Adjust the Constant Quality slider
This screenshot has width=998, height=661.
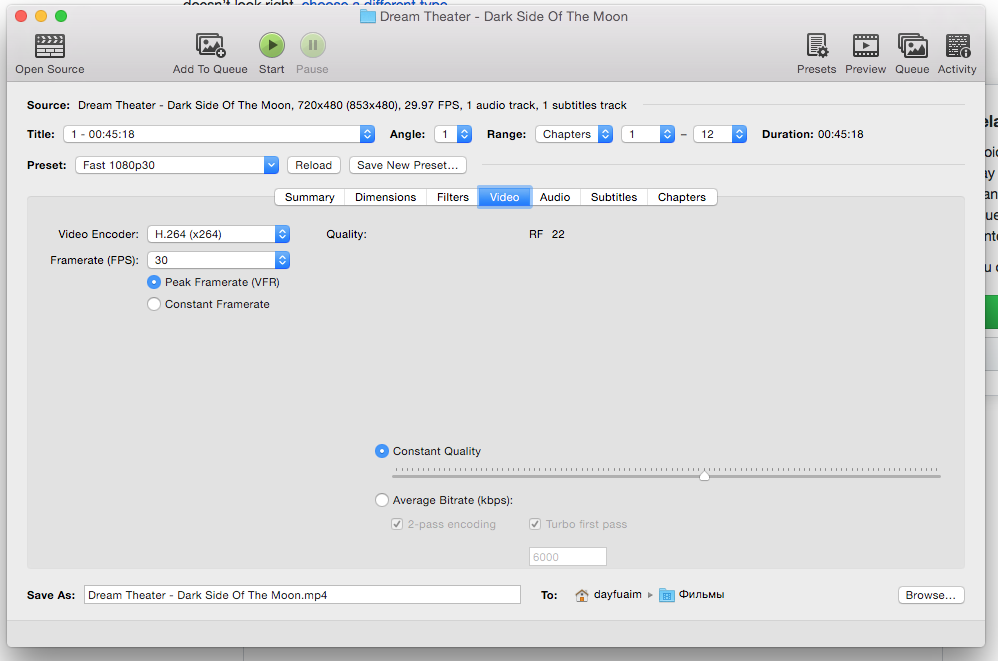pyautogui.click(x=704, y=475)
